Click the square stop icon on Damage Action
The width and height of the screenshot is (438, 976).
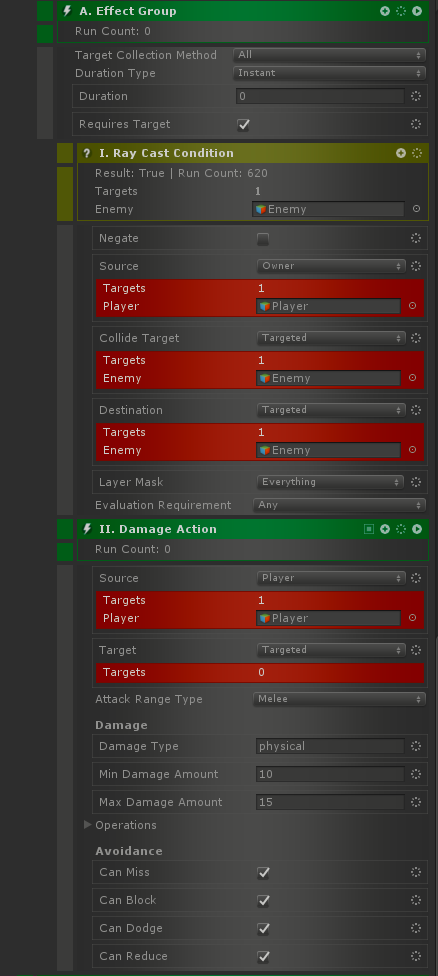(369, 529)
